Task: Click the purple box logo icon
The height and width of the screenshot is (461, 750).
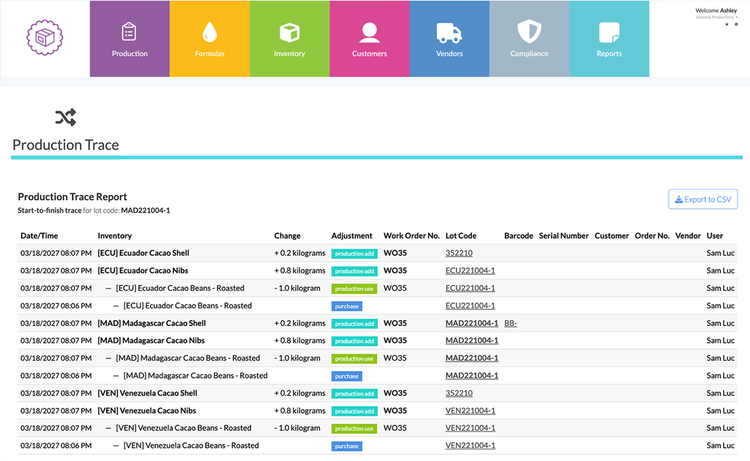Action: click(x=44, y=37)
